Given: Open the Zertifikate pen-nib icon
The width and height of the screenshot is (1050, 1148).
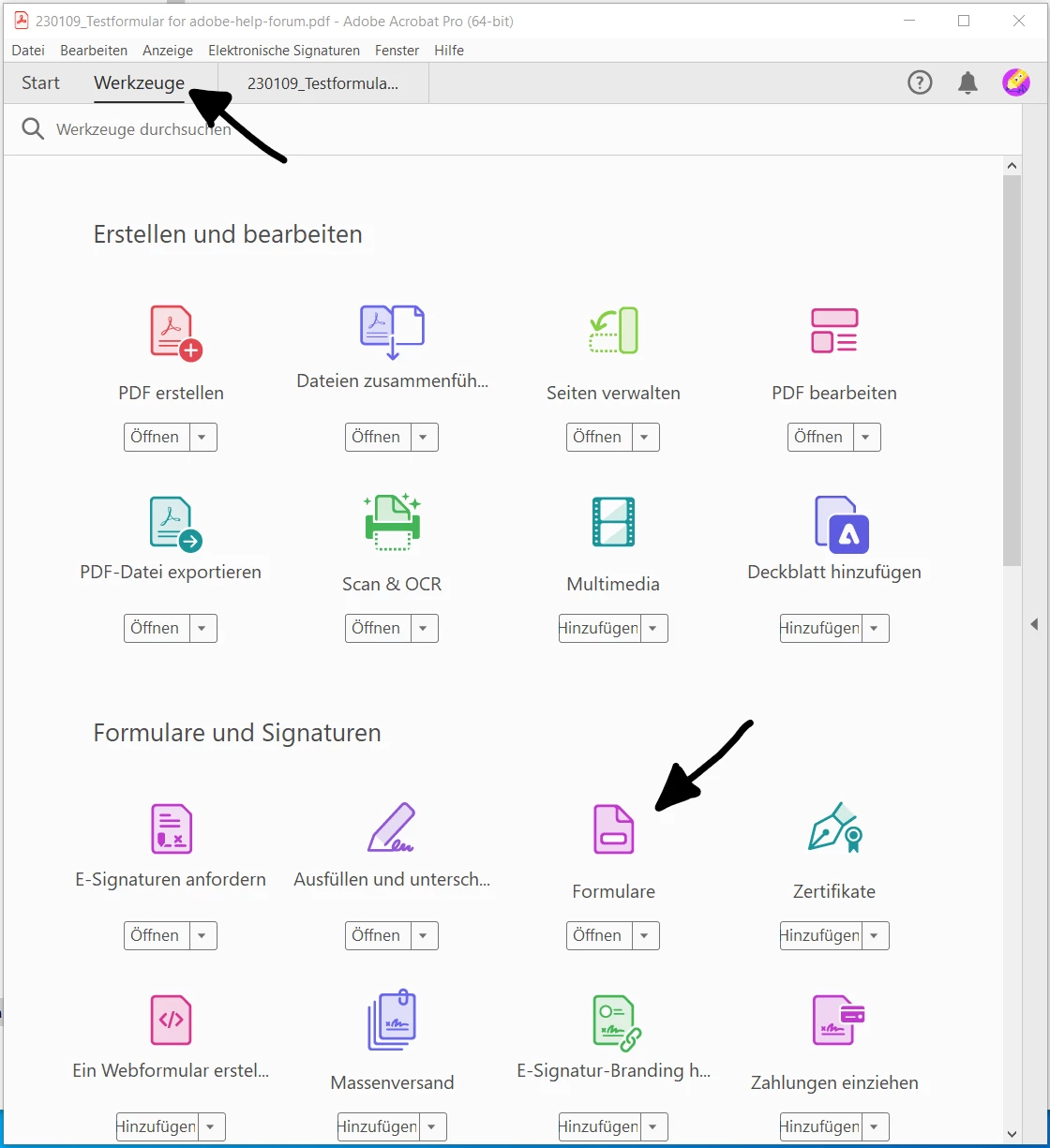Looking at the screenshot, I should click(x=834, y=827).
